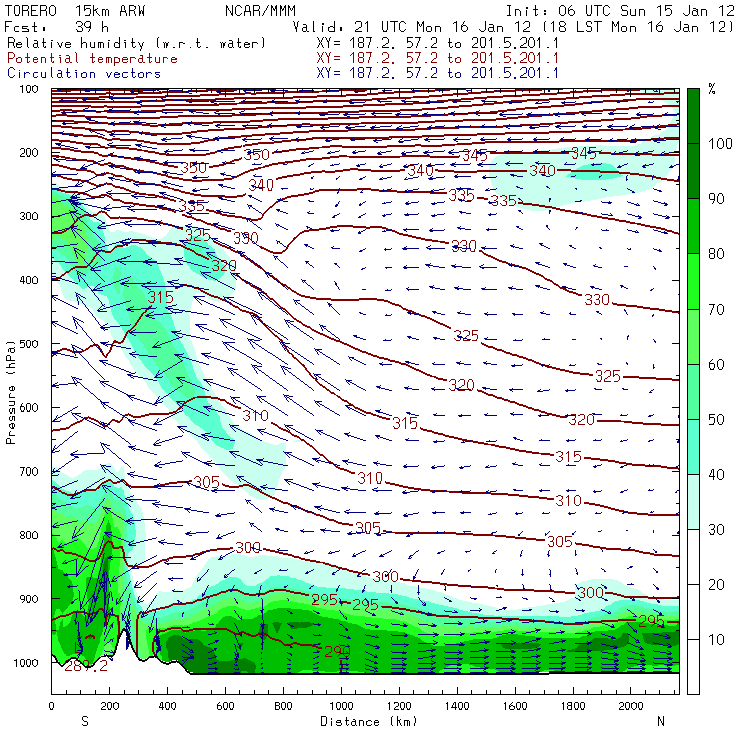Click the 'Relative humidity (w.r.t. water)' legend label
Viewport: 740px width, 740px height.
(x=136, y=44)
